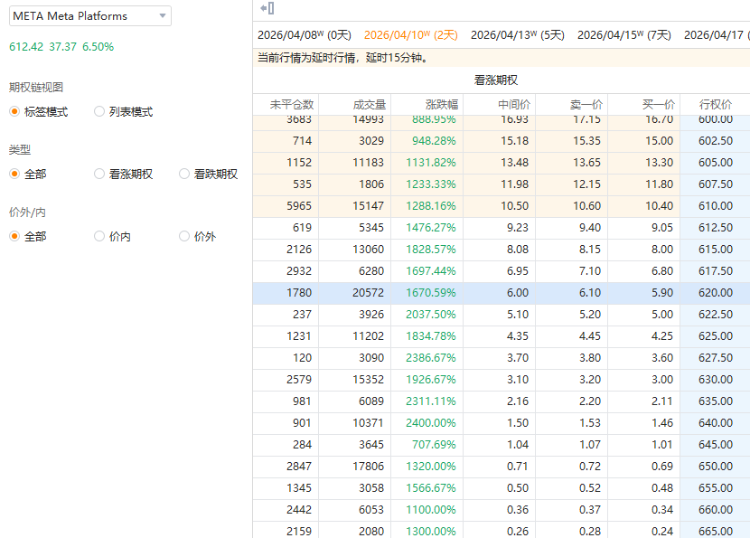Sort by 未平仓数 column header
Screen dimensions: 750x538
[x=291, y=104]
